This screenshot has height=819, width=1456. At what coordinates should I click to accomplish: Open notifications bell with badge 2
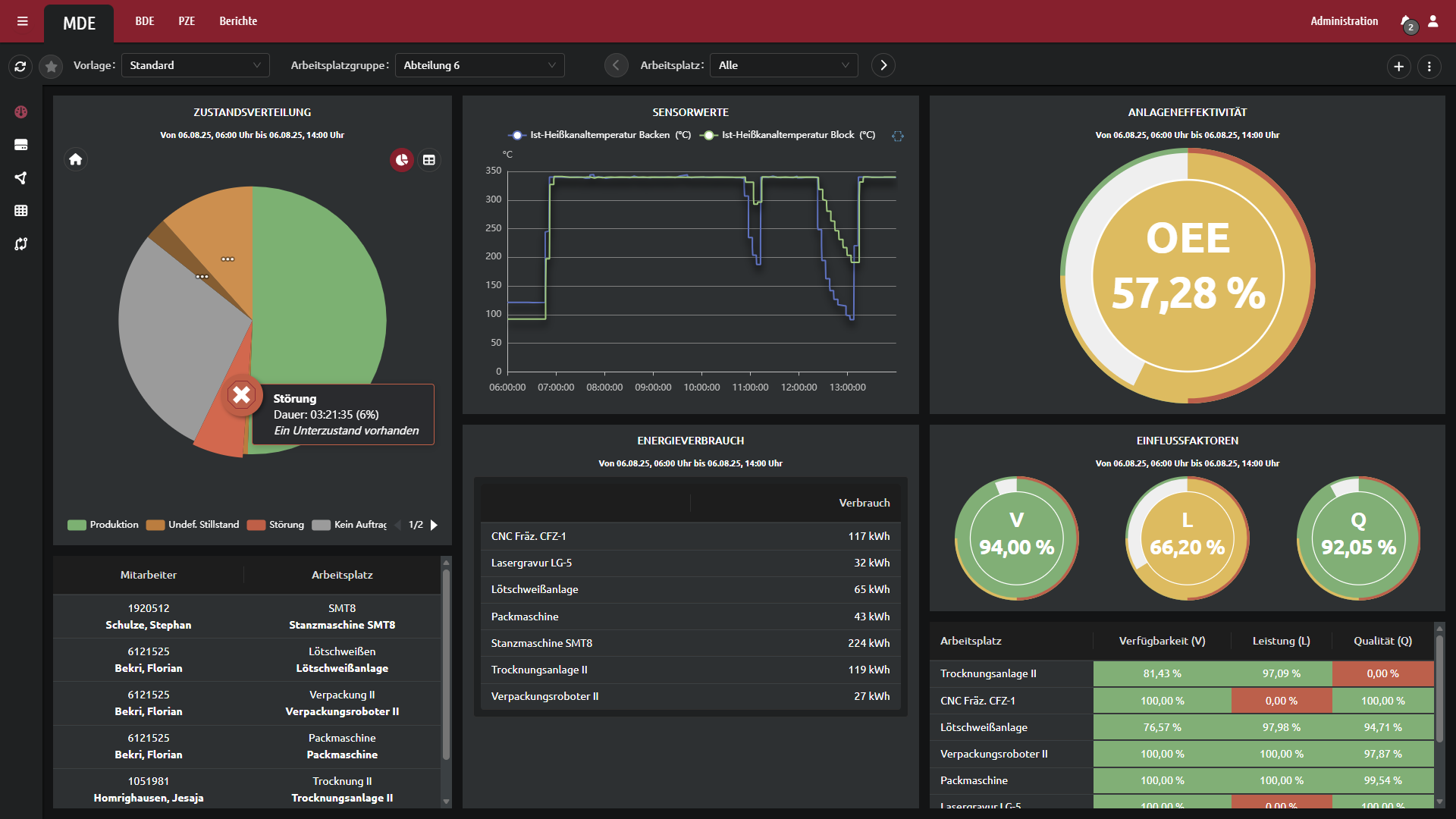1407,23
